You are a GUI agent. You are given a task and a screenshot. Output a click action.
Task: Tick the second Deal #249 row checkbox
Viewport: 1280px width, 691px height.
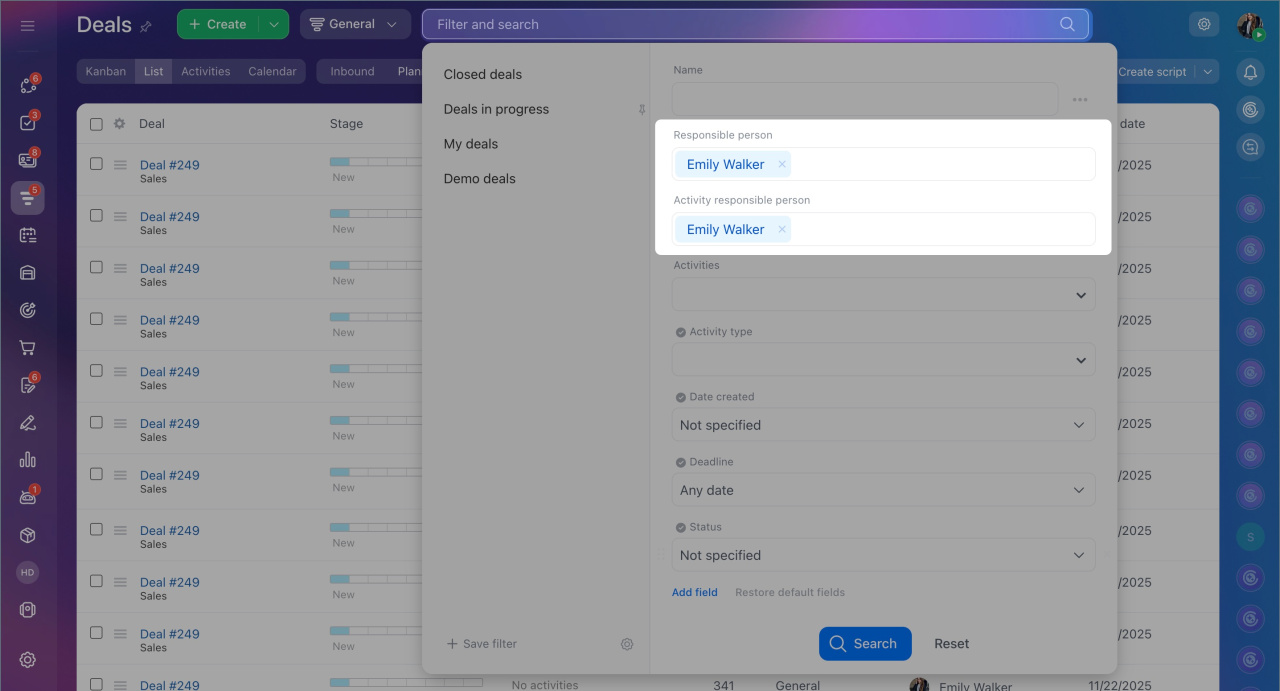tap(96, 216)
